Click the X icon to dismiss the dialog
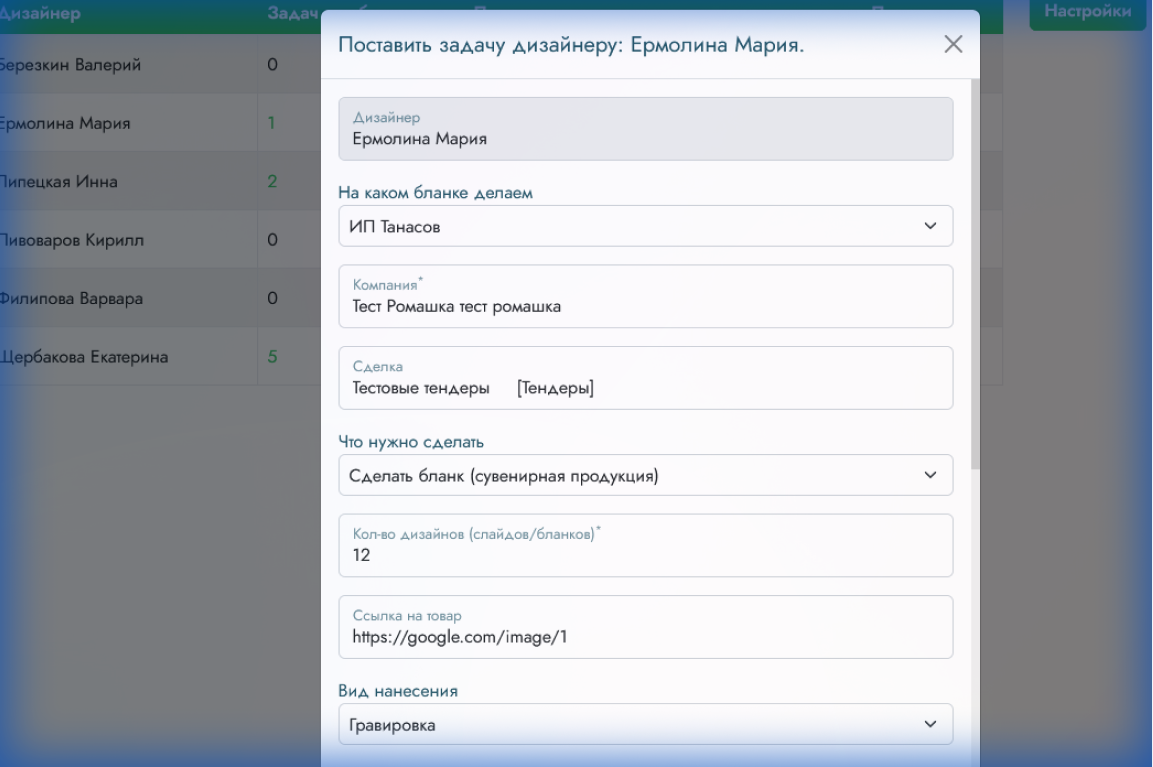This screenshot has height=767, width=1153. coord(952,44)
